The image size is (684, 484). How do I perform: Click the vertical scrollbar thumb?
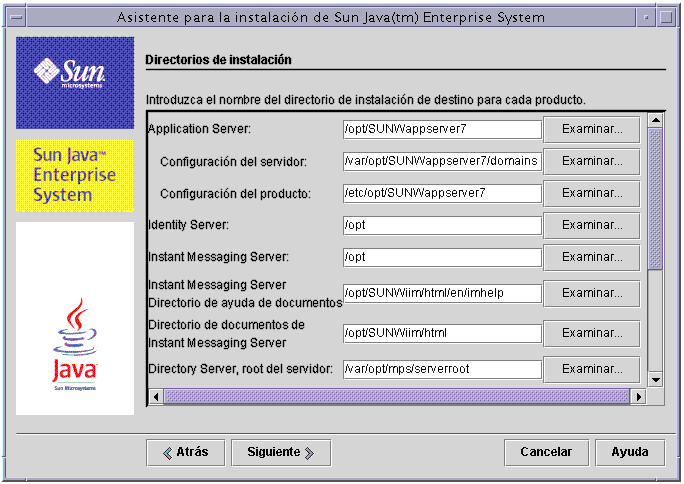656,199
